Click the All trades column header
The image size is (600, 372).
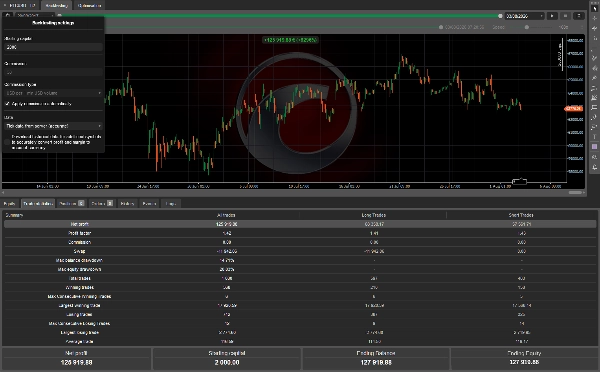[226, 215]
